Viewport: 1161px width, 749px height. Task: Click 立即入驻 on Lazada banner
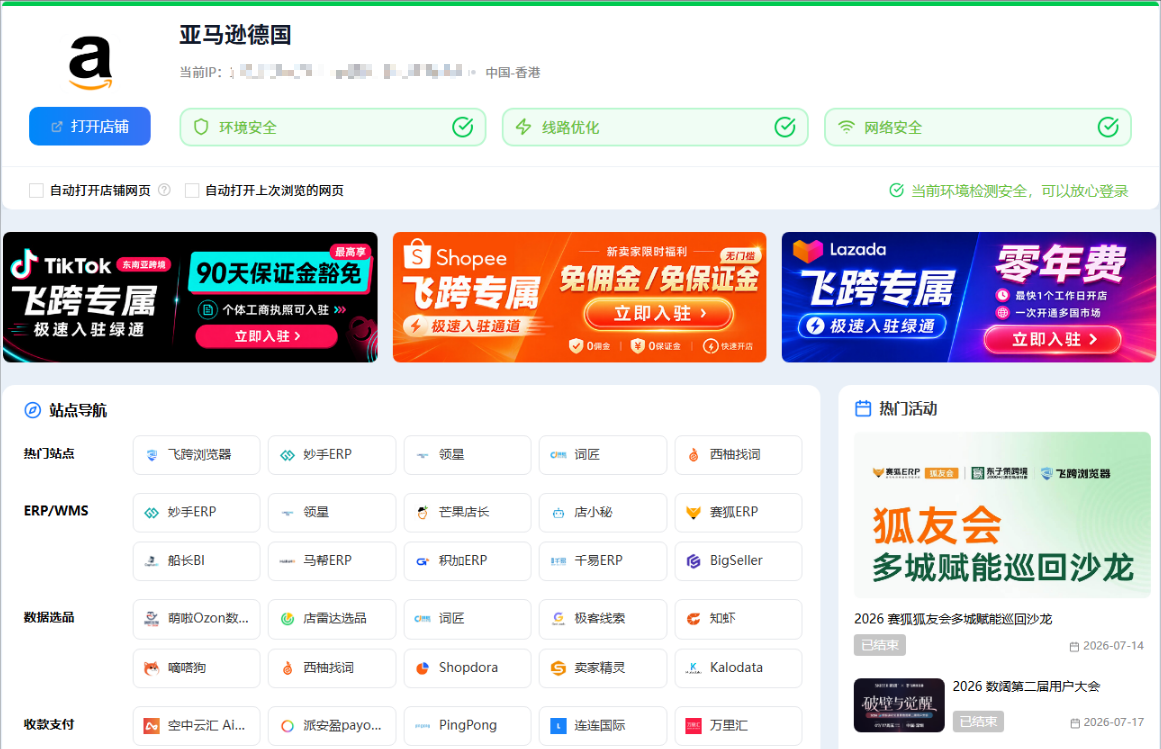(1052, 340)
